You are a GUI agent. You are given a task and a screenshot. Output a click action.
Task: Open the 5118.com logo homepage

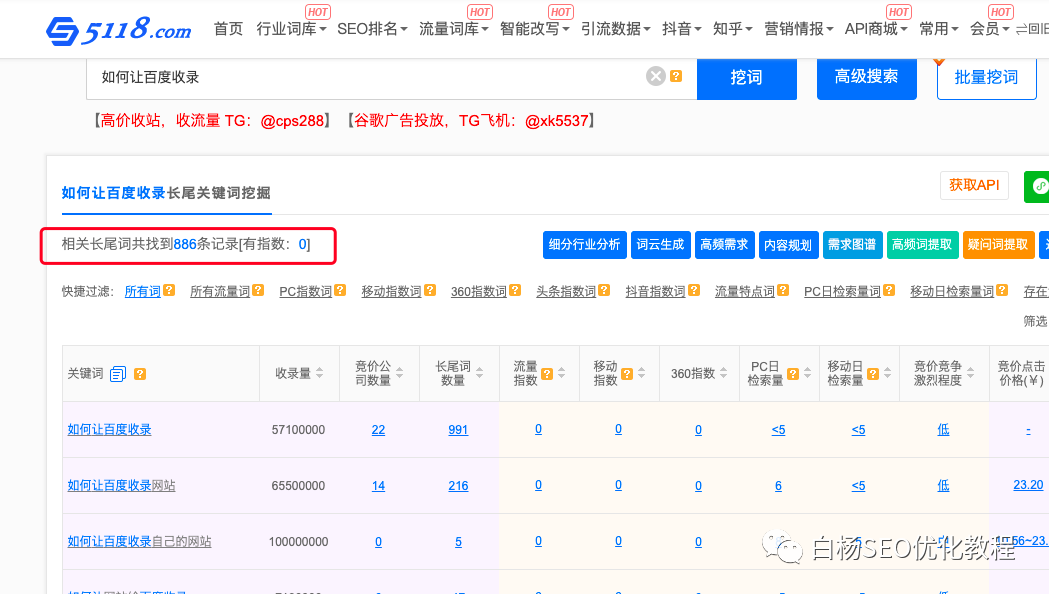[118, 29]
